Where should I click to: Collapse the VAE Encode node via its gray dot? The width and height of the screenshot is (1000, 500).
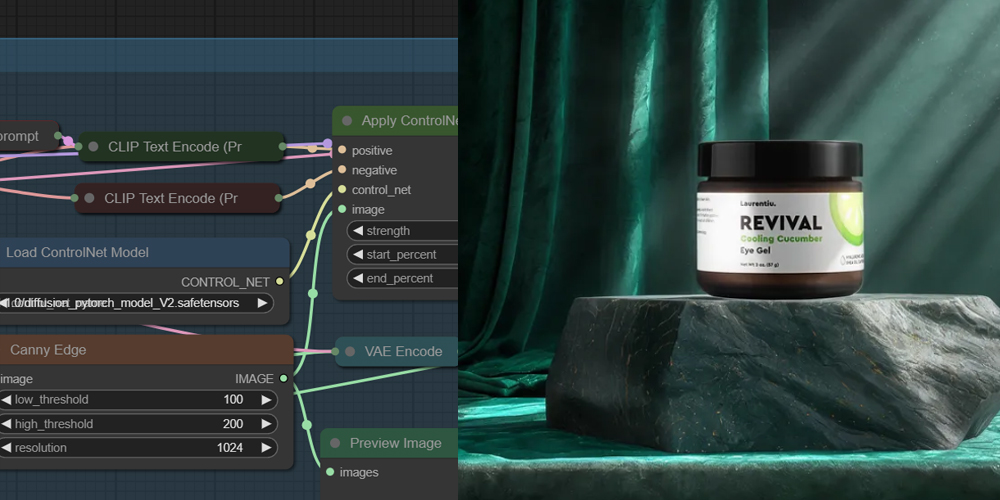click(349, 351)
